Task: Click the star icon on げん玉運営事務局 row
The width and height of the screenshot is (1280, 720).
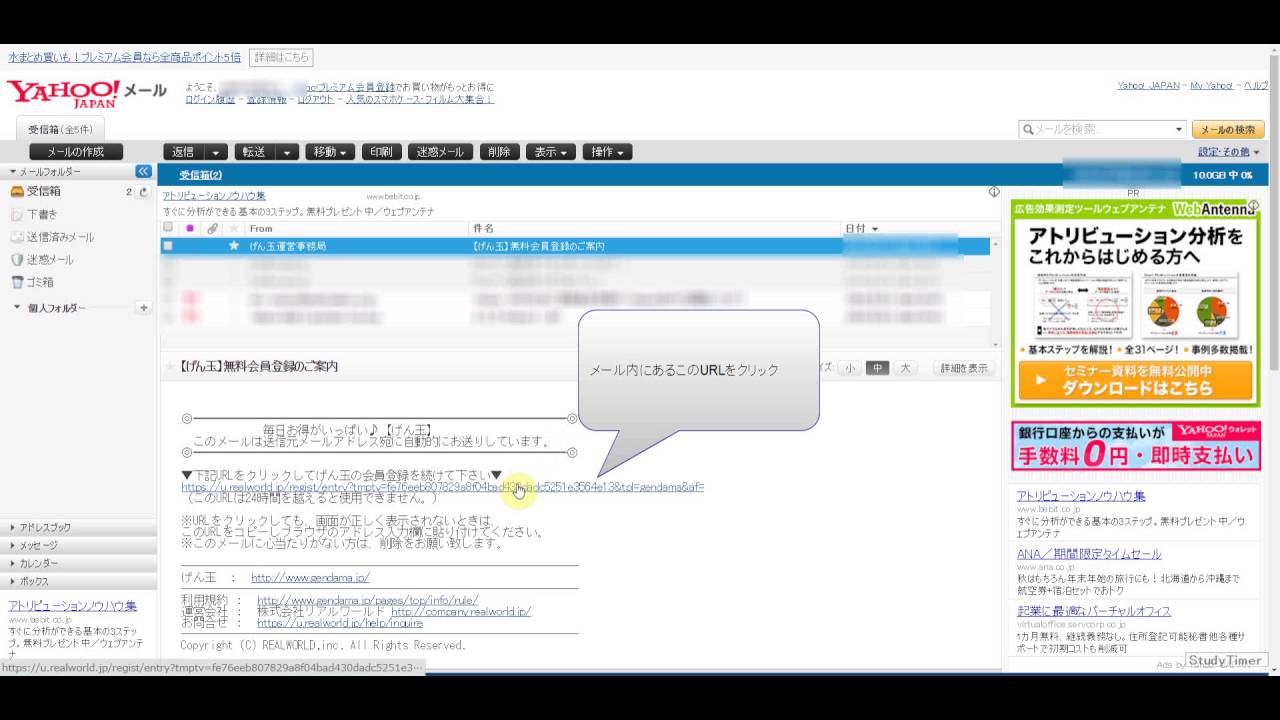Action: click(x=233, y=246)
